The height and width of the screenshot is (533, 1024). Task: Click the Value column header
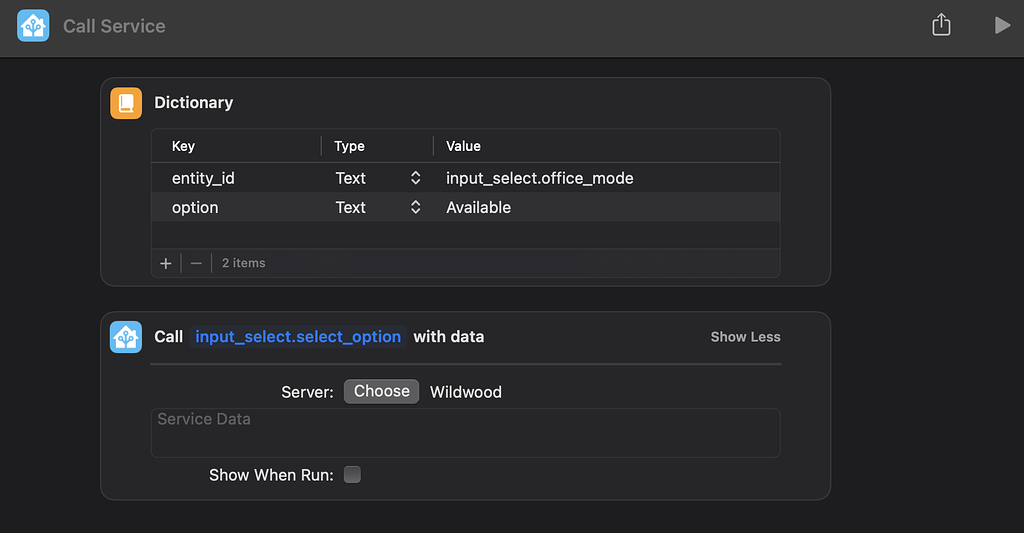pyautogui.click(x=463, y=146)
